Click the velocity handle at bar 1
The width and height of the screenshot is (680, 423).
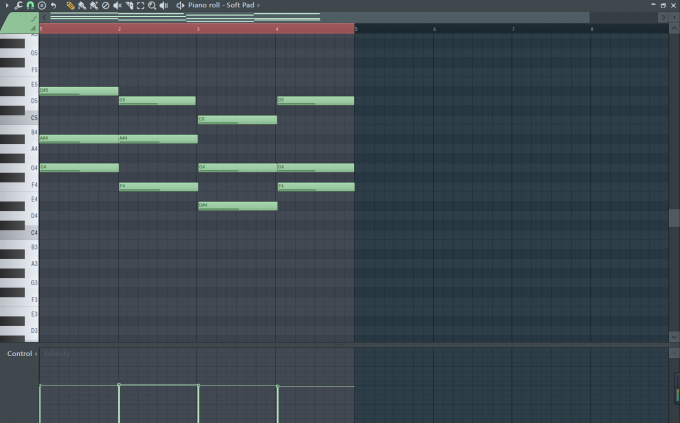pos(40,385)
